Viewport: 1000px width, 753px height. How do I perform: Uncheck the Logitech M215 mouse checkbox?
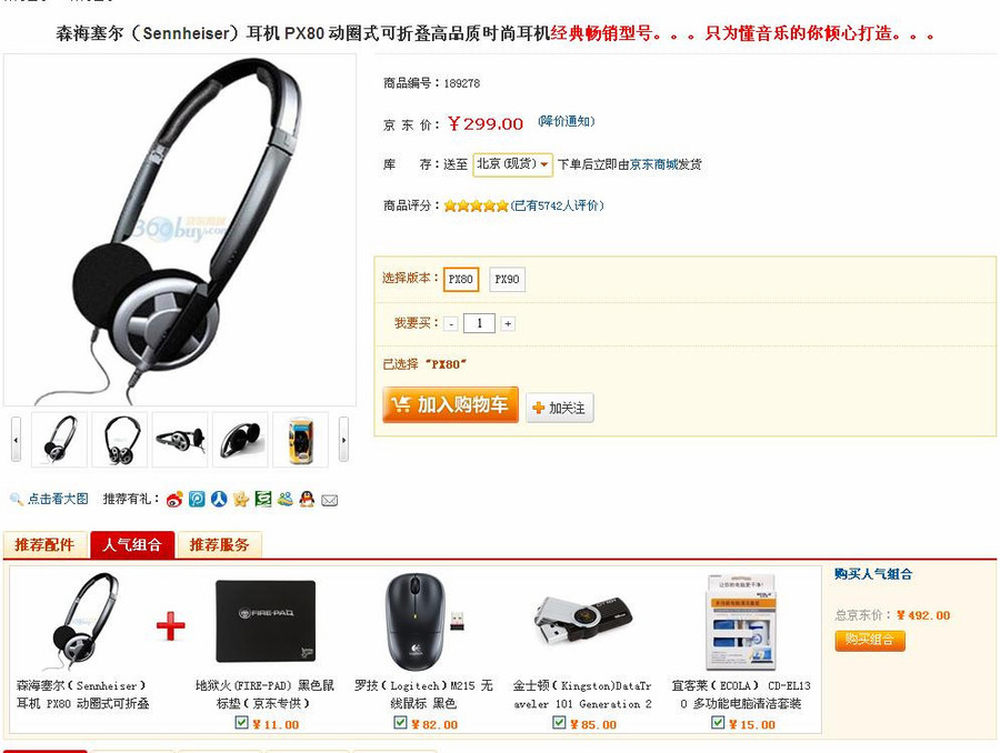tap(401, 722)
